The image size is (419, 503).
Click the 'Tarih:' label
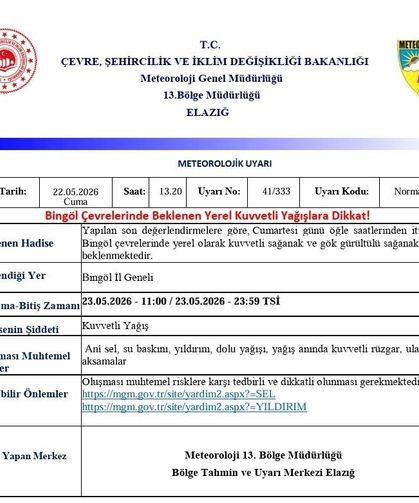(13, 191)
